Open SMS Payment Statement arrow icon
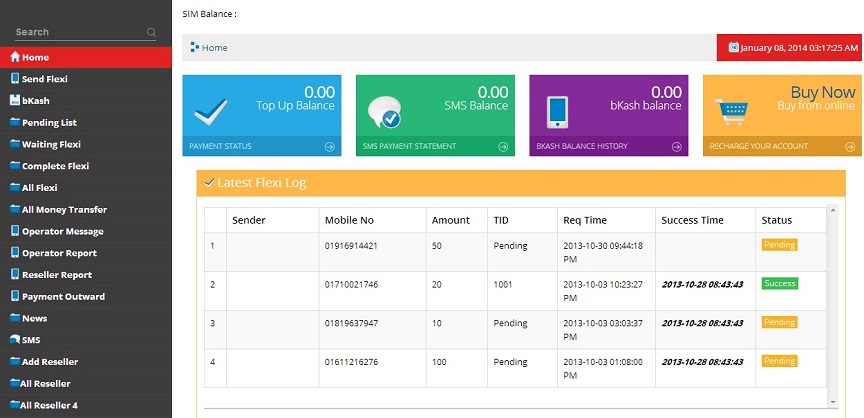The image size is (864, 418). click(503, 146)
